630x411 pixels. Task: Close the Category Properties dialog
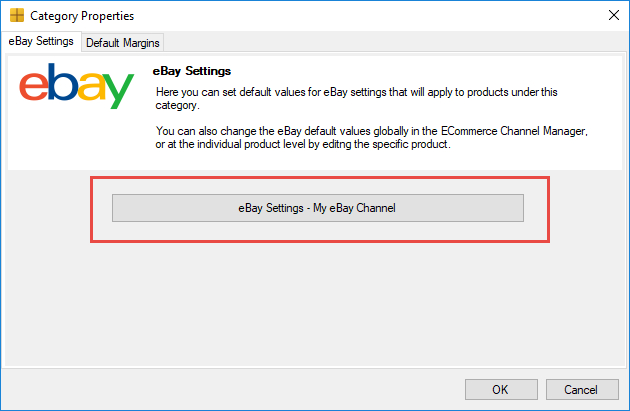tap(612, 16)
